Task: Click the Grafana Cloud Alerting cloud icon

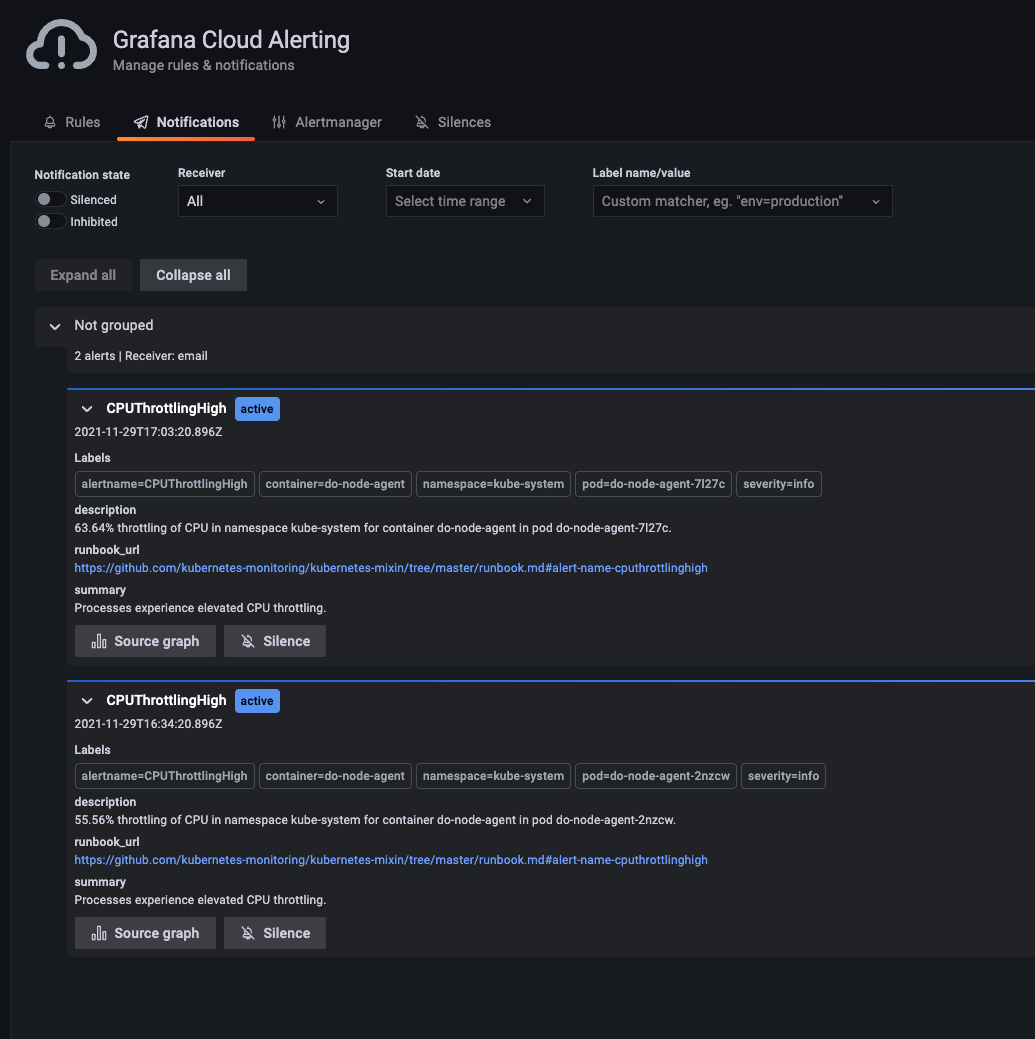Action: [61, 47]
